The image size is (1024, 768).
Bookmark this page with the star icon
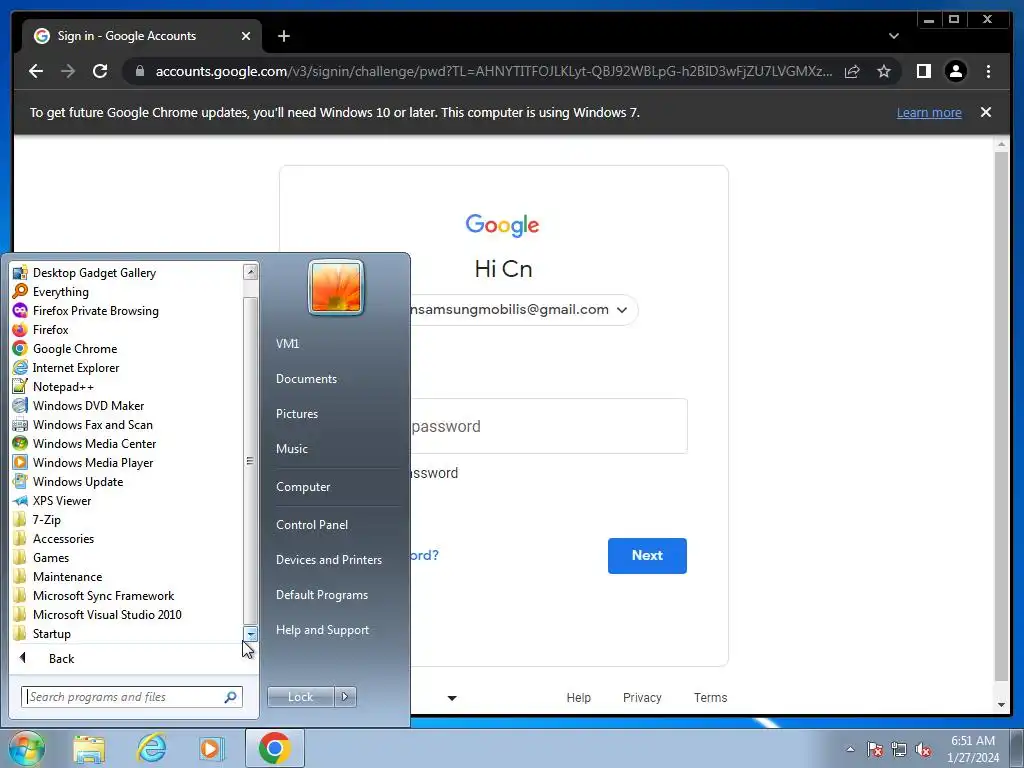[884, 71]
